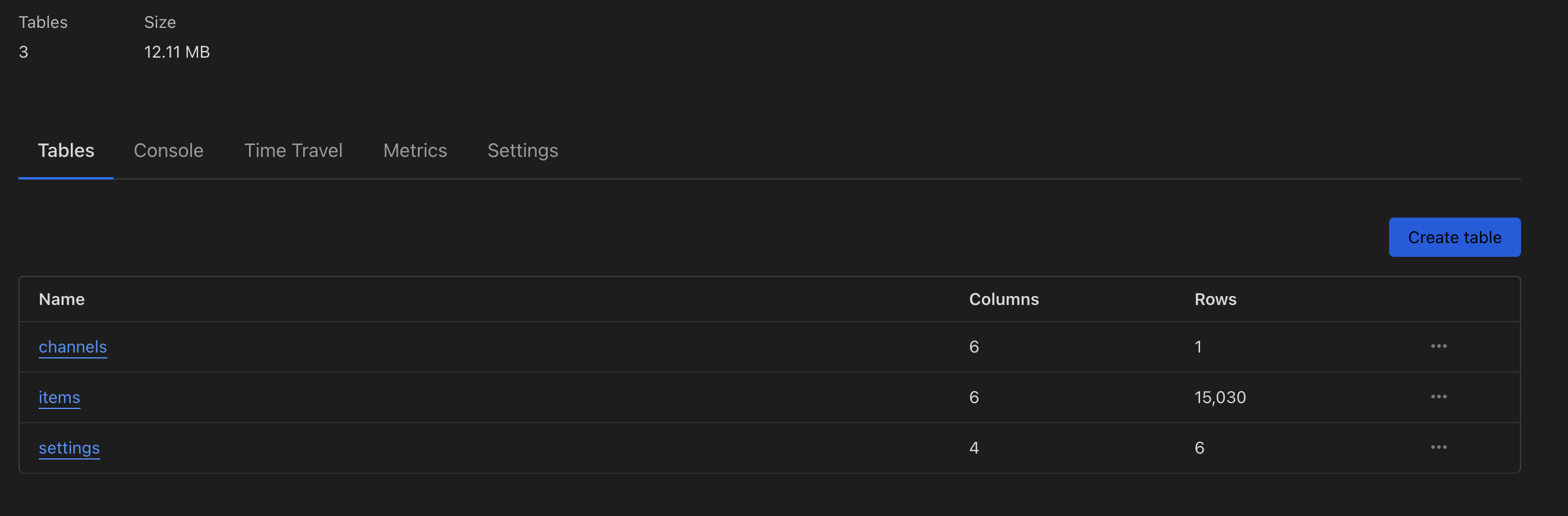Image resolution: width=1568 pixels, height=516 pixels.
Task: Click the column count 4 in settings row
Action: (974, 448)
